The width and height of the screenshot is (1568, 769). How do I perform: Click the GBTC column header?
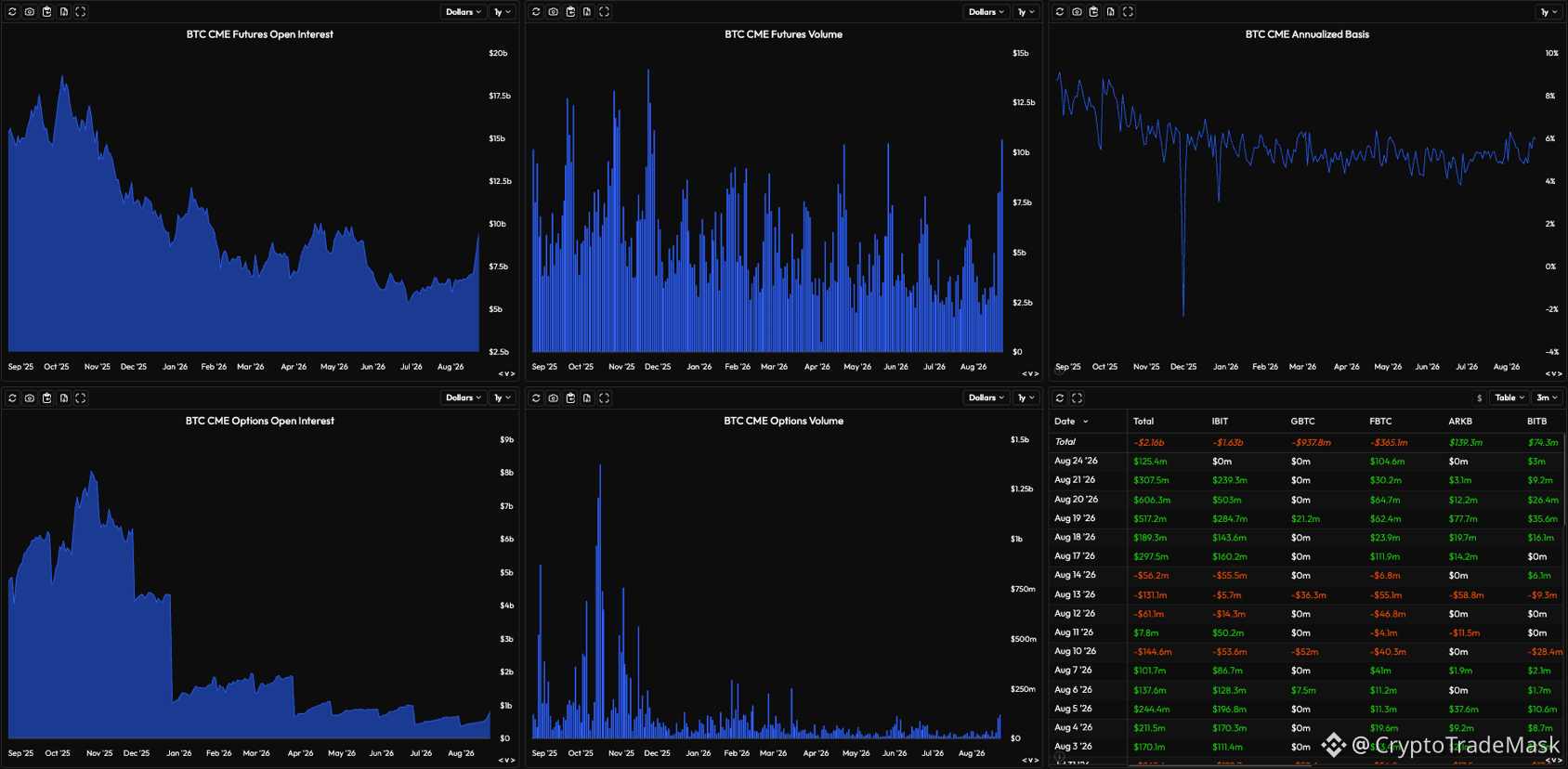coord(1302,422)
